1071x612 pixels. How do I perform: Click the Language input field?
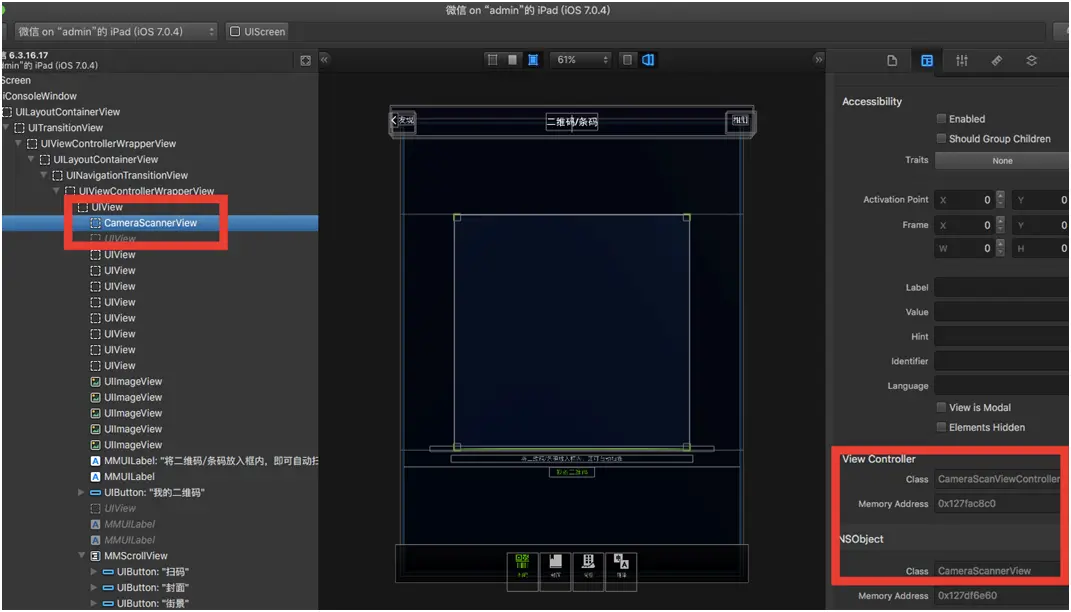pyautogui.click(x=1002, y=386)
